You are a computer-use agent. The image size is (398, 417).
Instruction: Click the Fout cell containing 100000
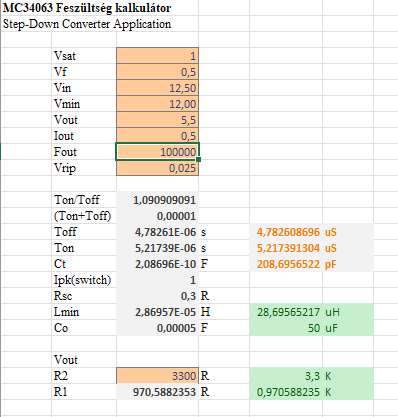(157, 152)
